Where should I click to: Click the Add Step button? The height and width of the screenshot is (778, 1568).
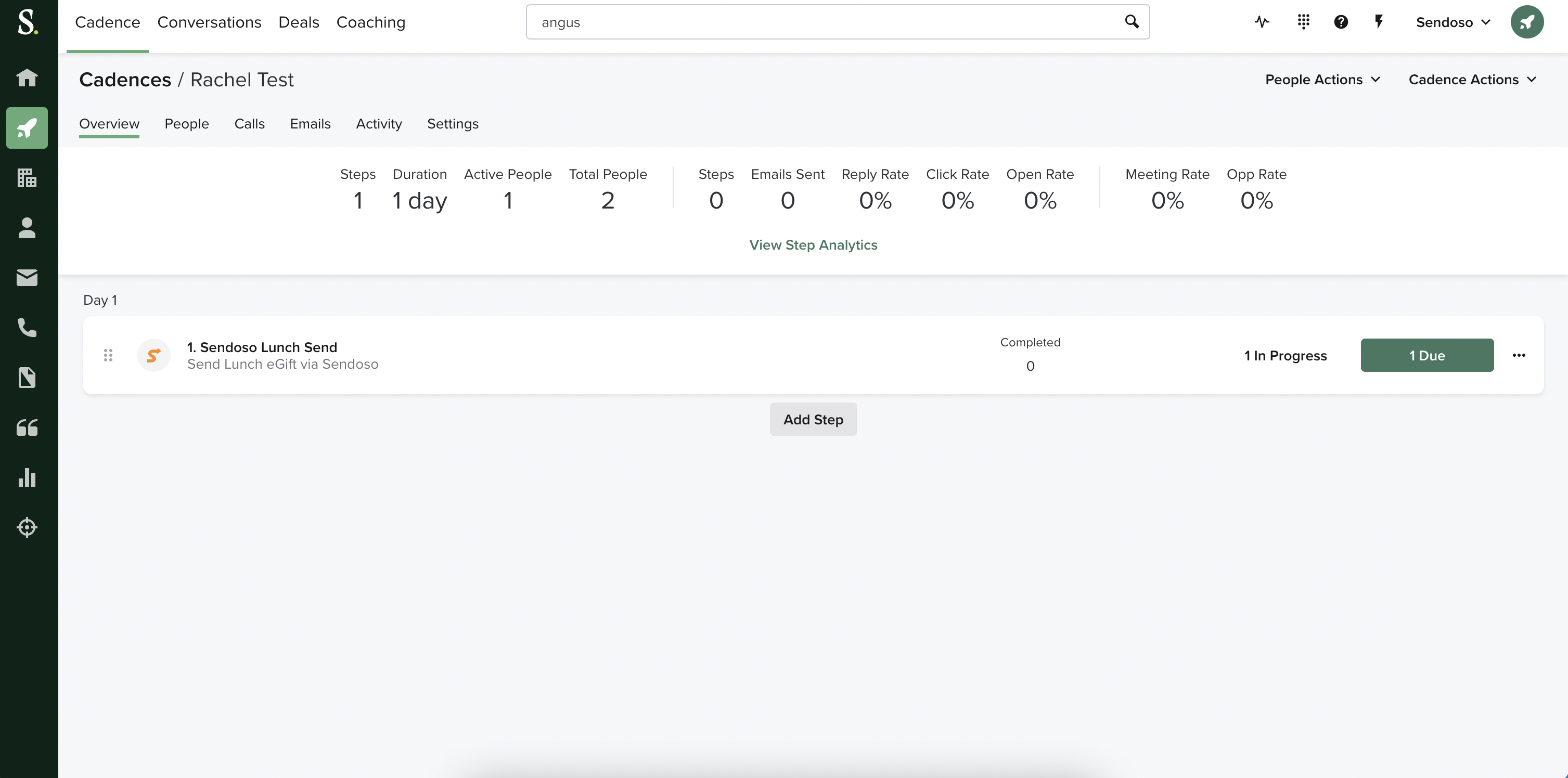(x=813, y=419)
